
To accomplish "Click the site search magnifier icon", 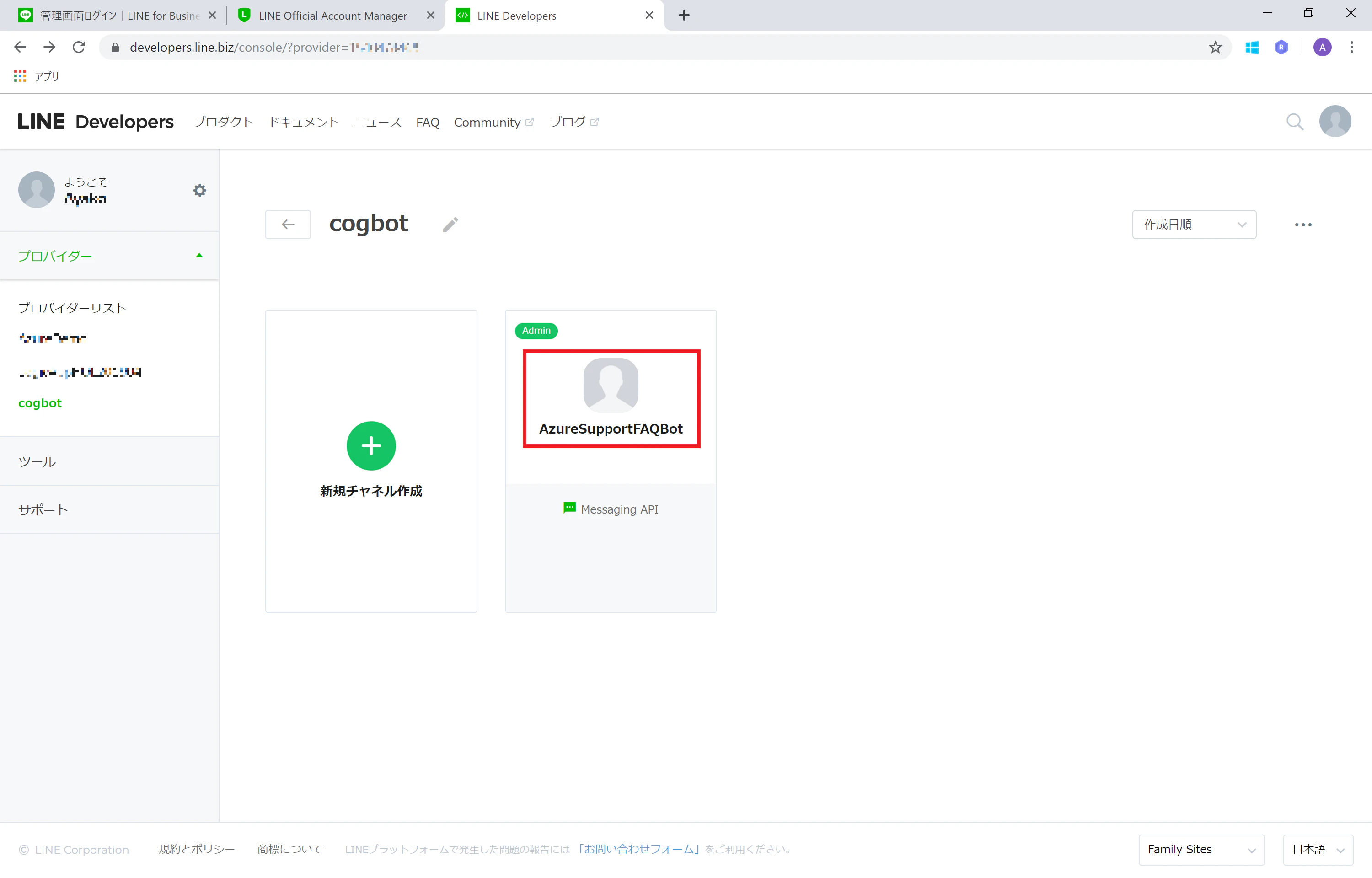I will point(1295,122).
